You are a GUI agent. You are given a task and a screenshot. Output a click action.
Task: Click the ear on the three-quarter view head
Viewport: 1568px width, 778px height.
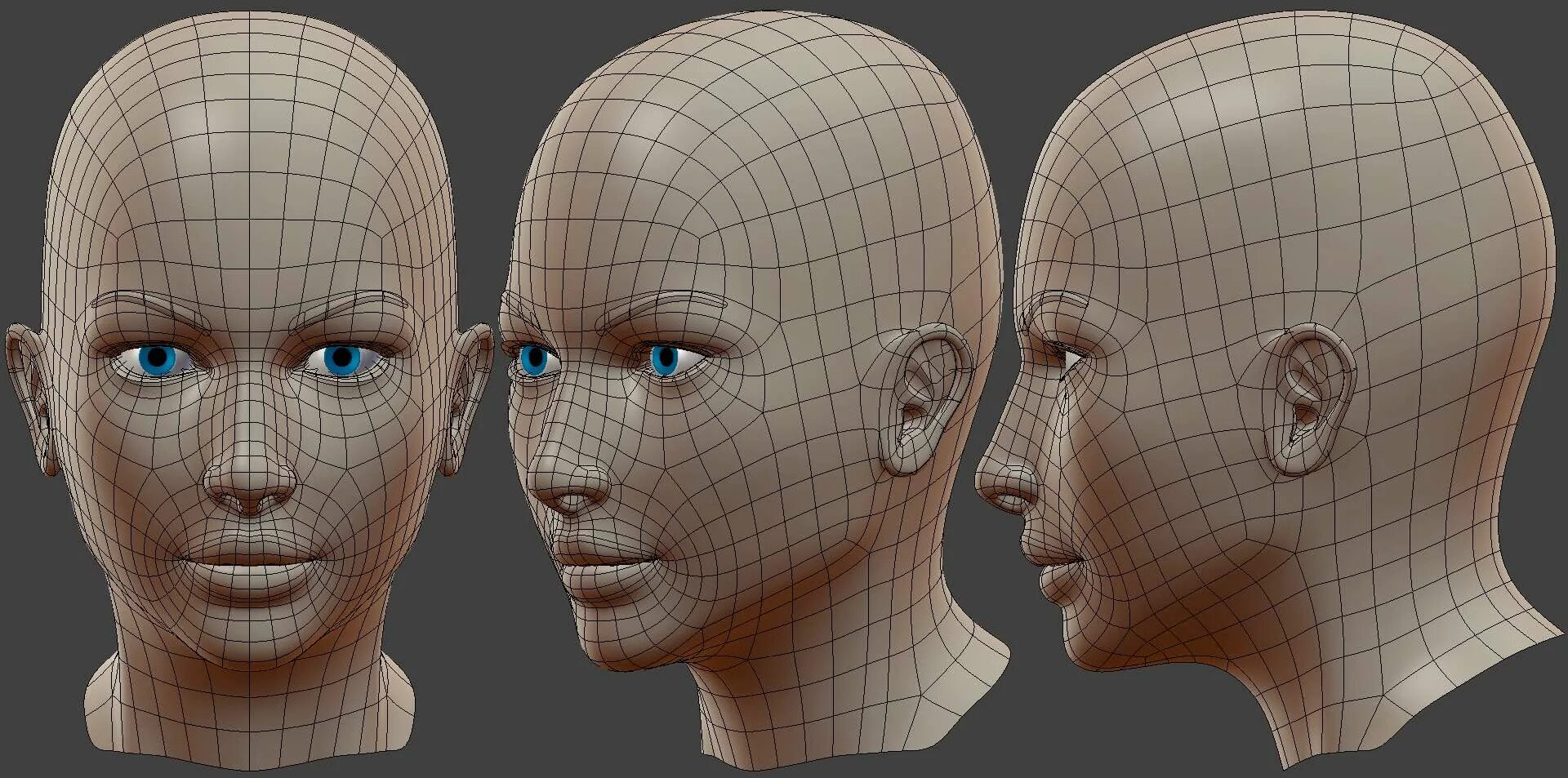click(925, 400)
